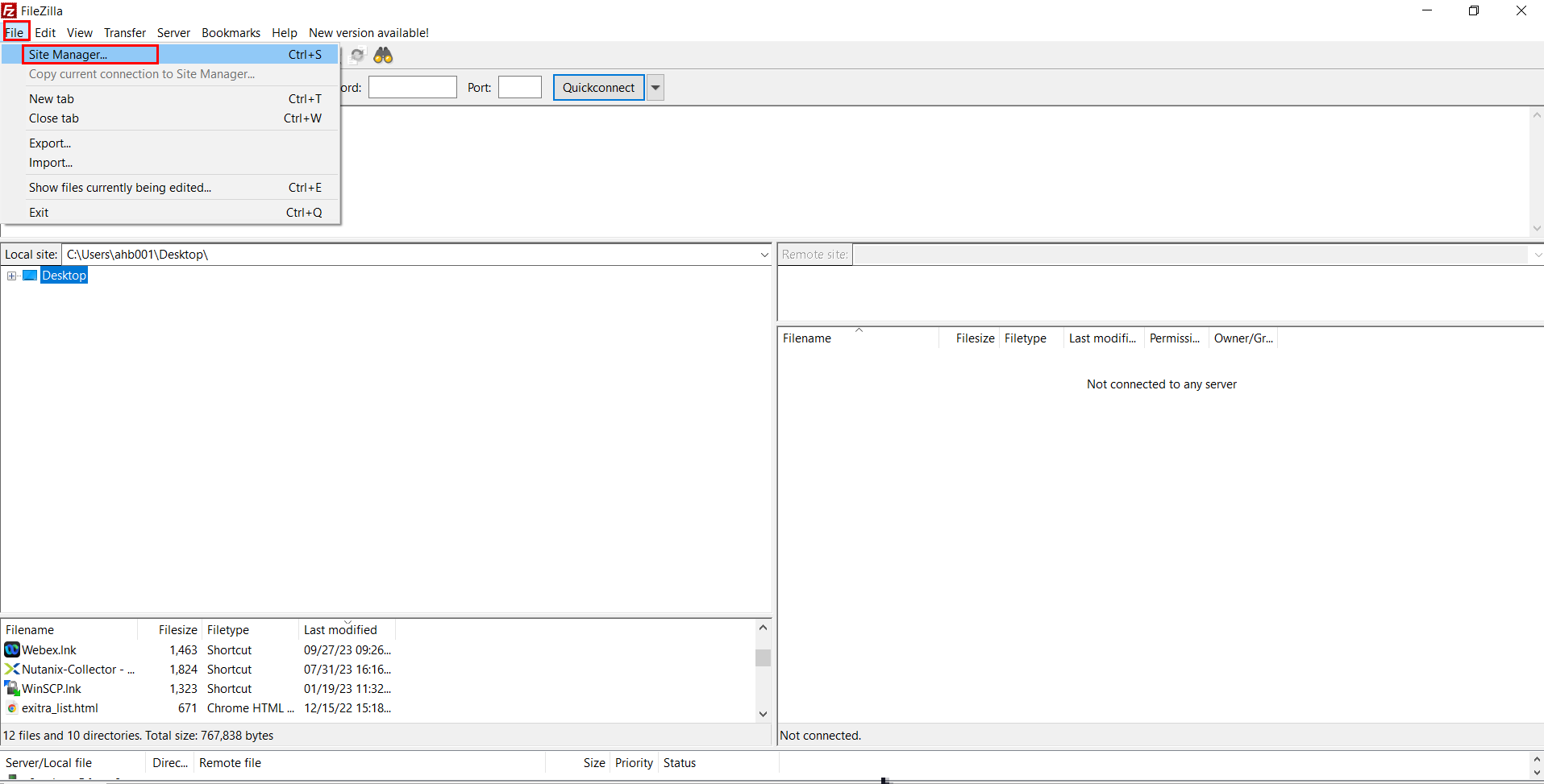
Task: Click the 12 files and 10 directories status text
Action: 139,735
